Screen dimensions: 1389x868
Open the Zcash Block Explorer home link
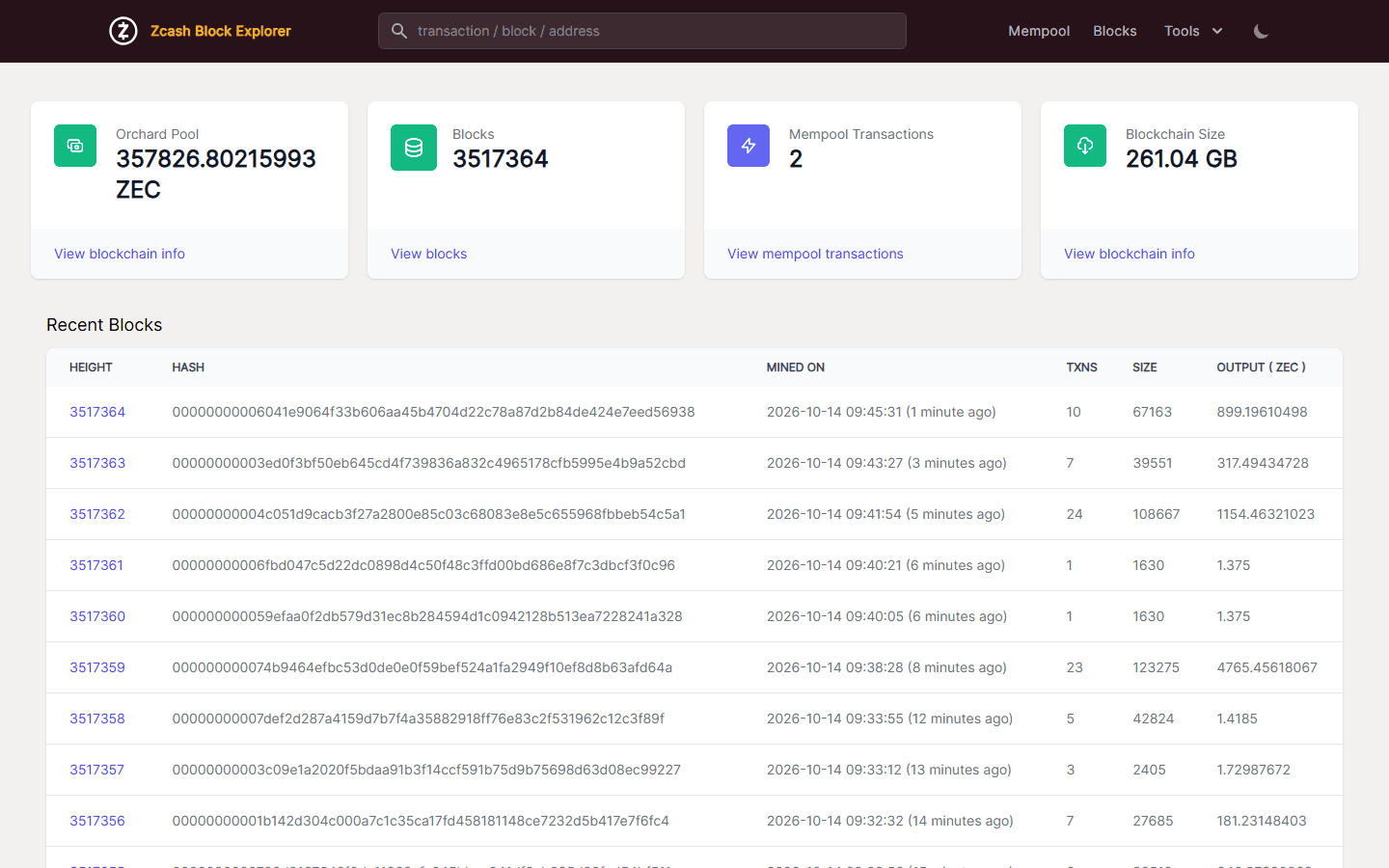[220, 31]
